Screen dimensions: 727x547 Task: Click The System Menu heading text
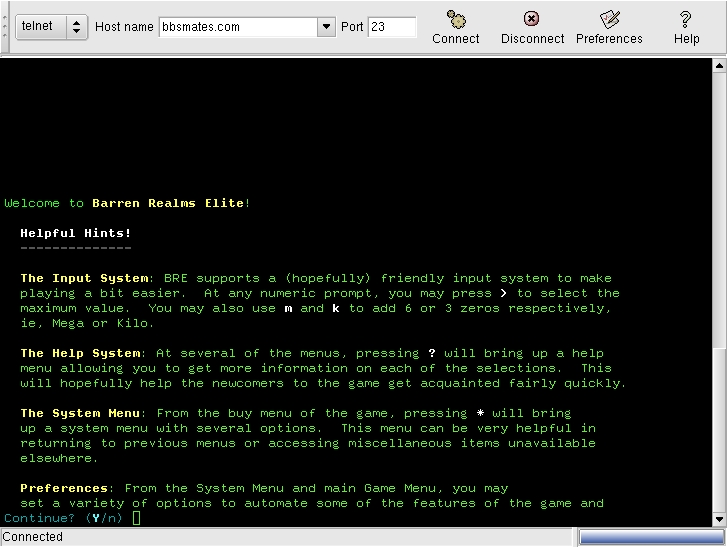[76, 413]
